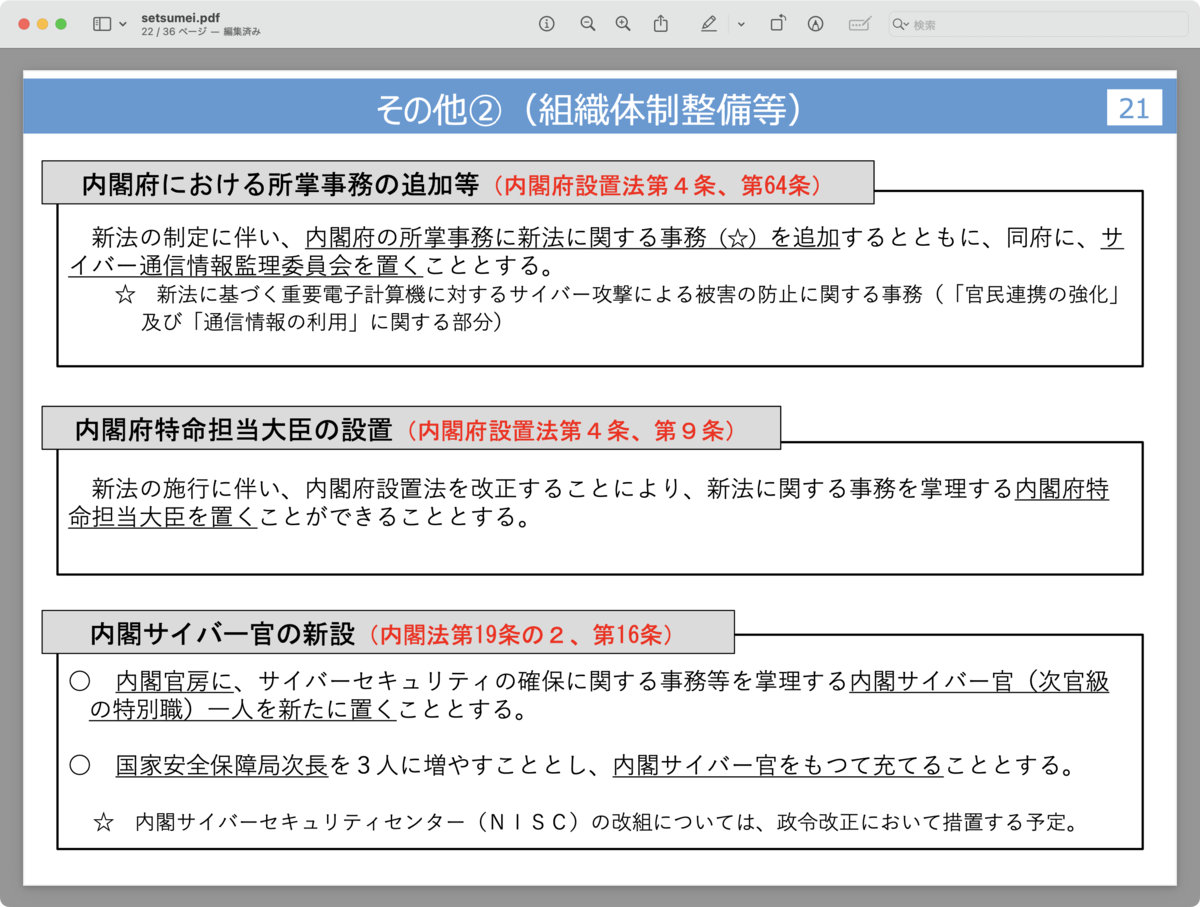Click the note line 及び「通信情報の利用」に関する部分

(321, 321)
